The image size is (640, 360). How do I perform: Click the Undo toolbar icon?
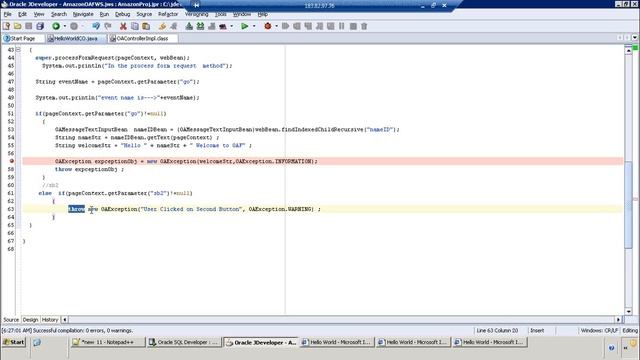coord(96,26)
